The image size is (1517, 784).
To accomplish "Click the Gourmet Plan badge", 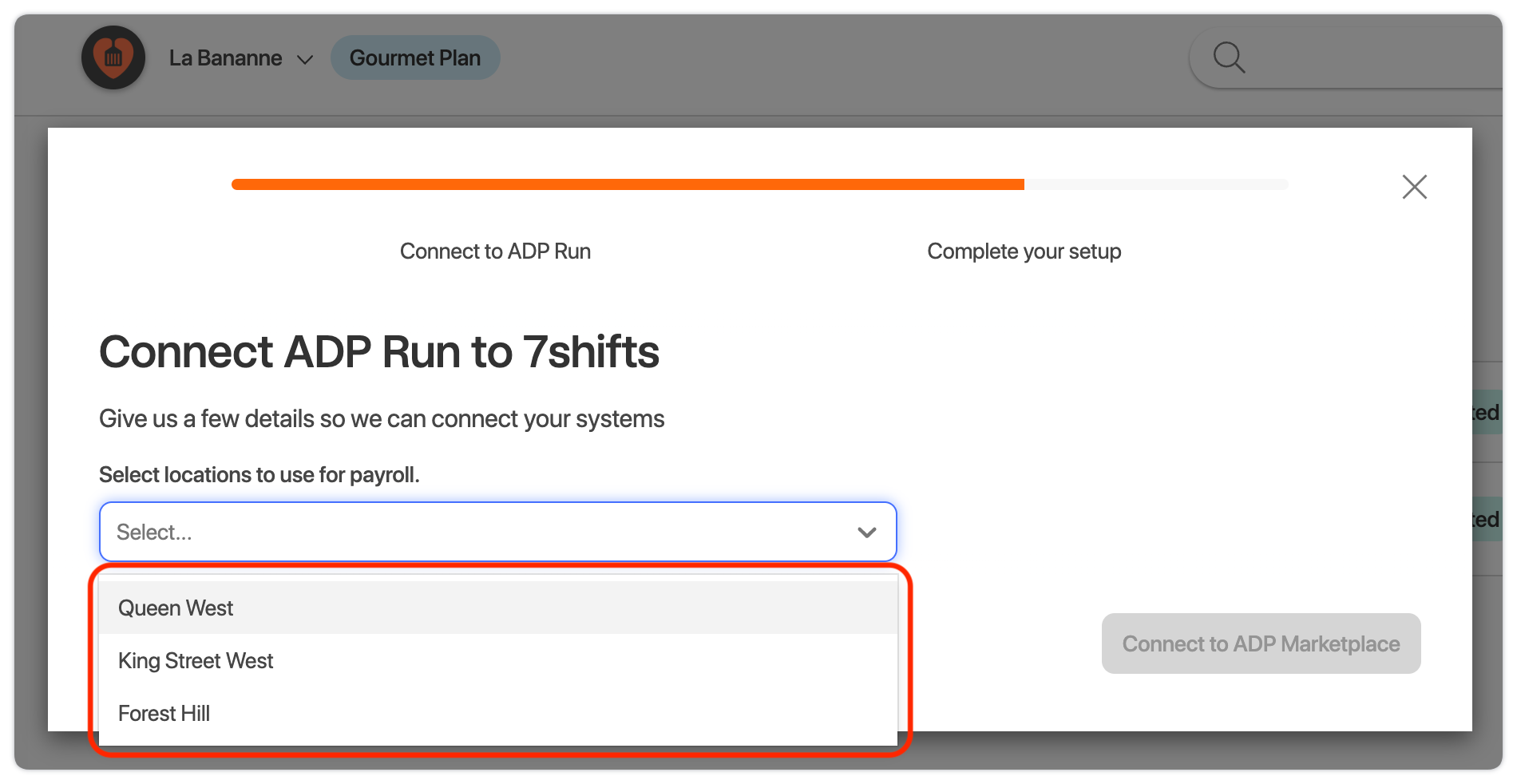I will coord(415,57).
